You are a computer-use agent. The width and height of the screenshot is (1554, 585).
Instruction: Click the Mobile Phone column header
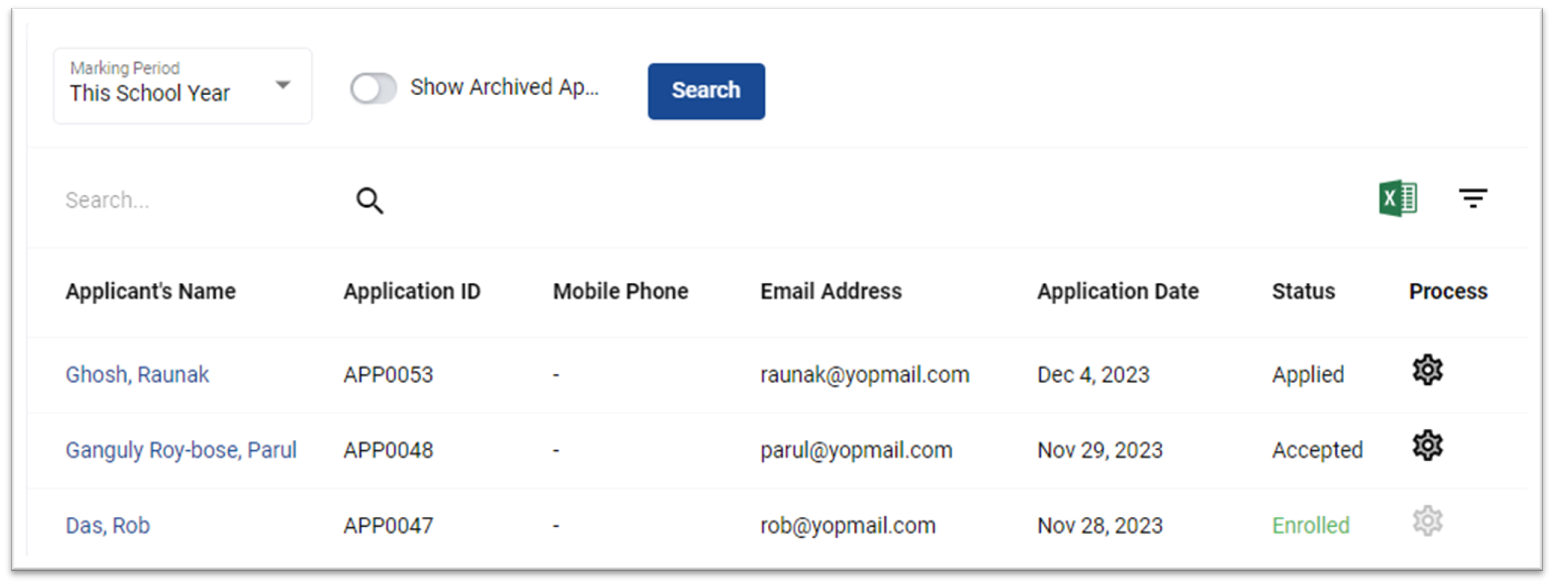[x=621, y=291]
